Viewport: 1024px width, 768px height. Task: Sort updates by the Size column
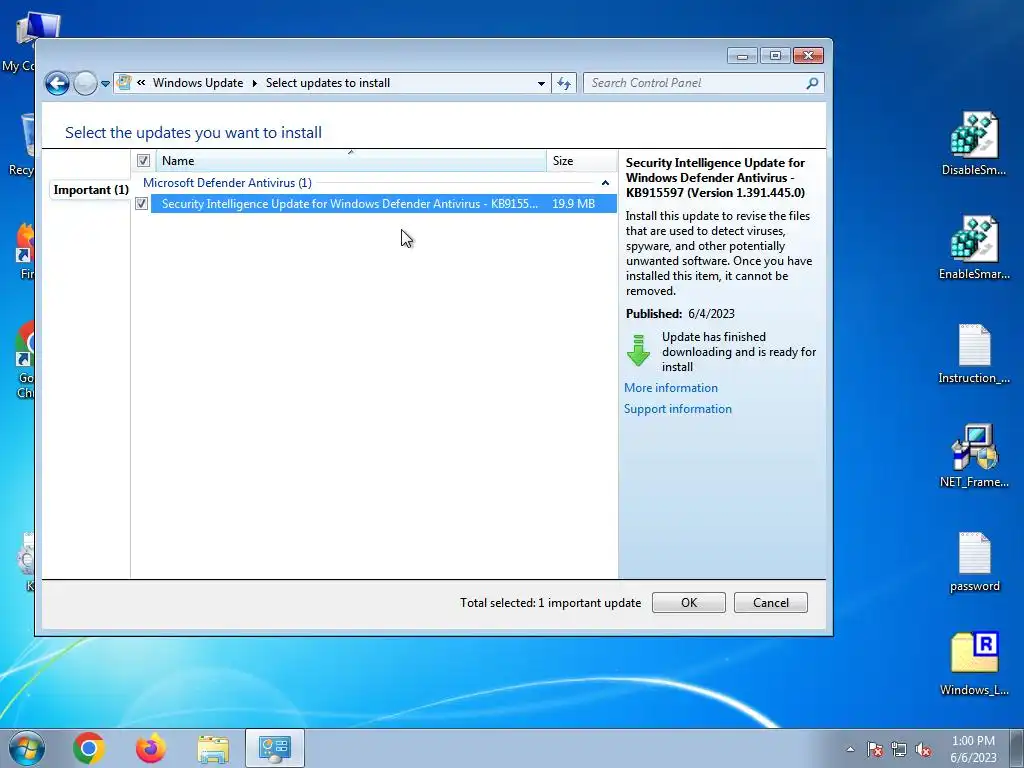click(x=581, y=161)
